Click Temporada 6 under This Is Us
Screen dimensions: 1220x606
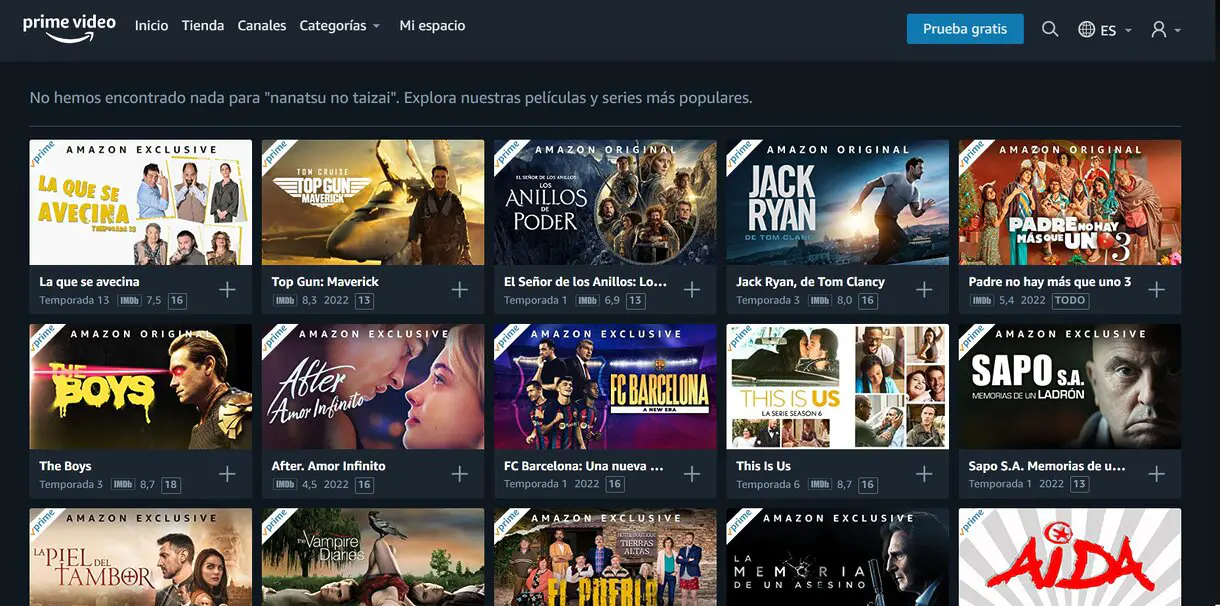pos(768,484)
